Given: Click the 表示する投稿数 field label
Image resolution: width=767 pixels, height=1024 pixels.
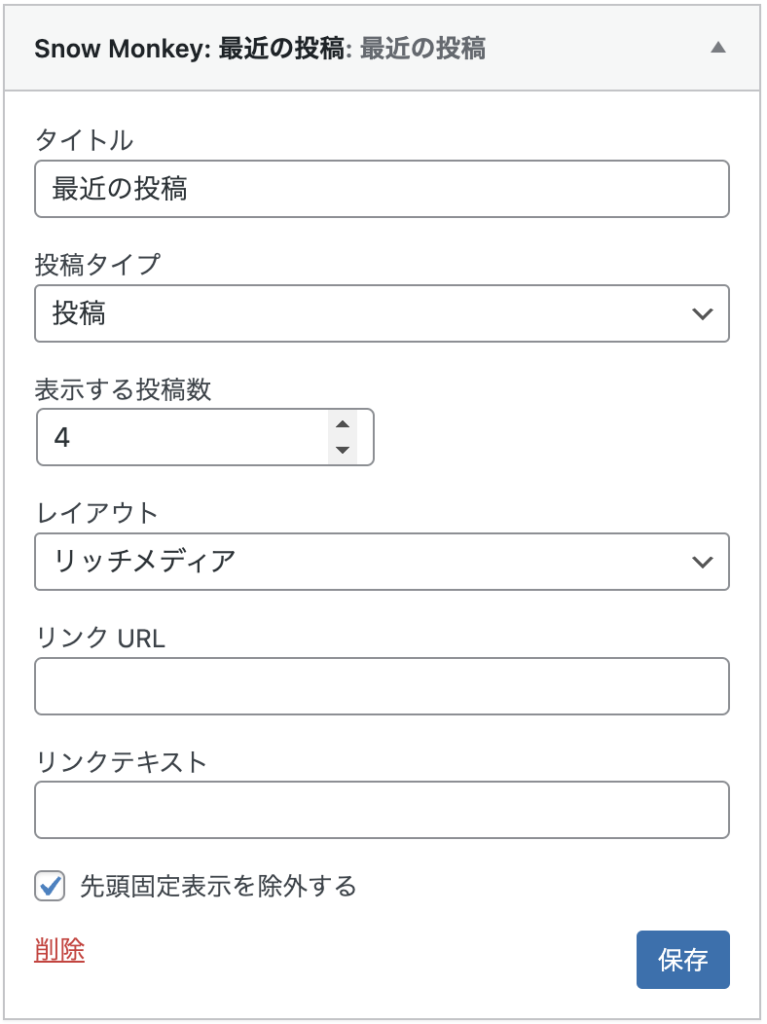Looking at the screenshot, I should (123, 389).
